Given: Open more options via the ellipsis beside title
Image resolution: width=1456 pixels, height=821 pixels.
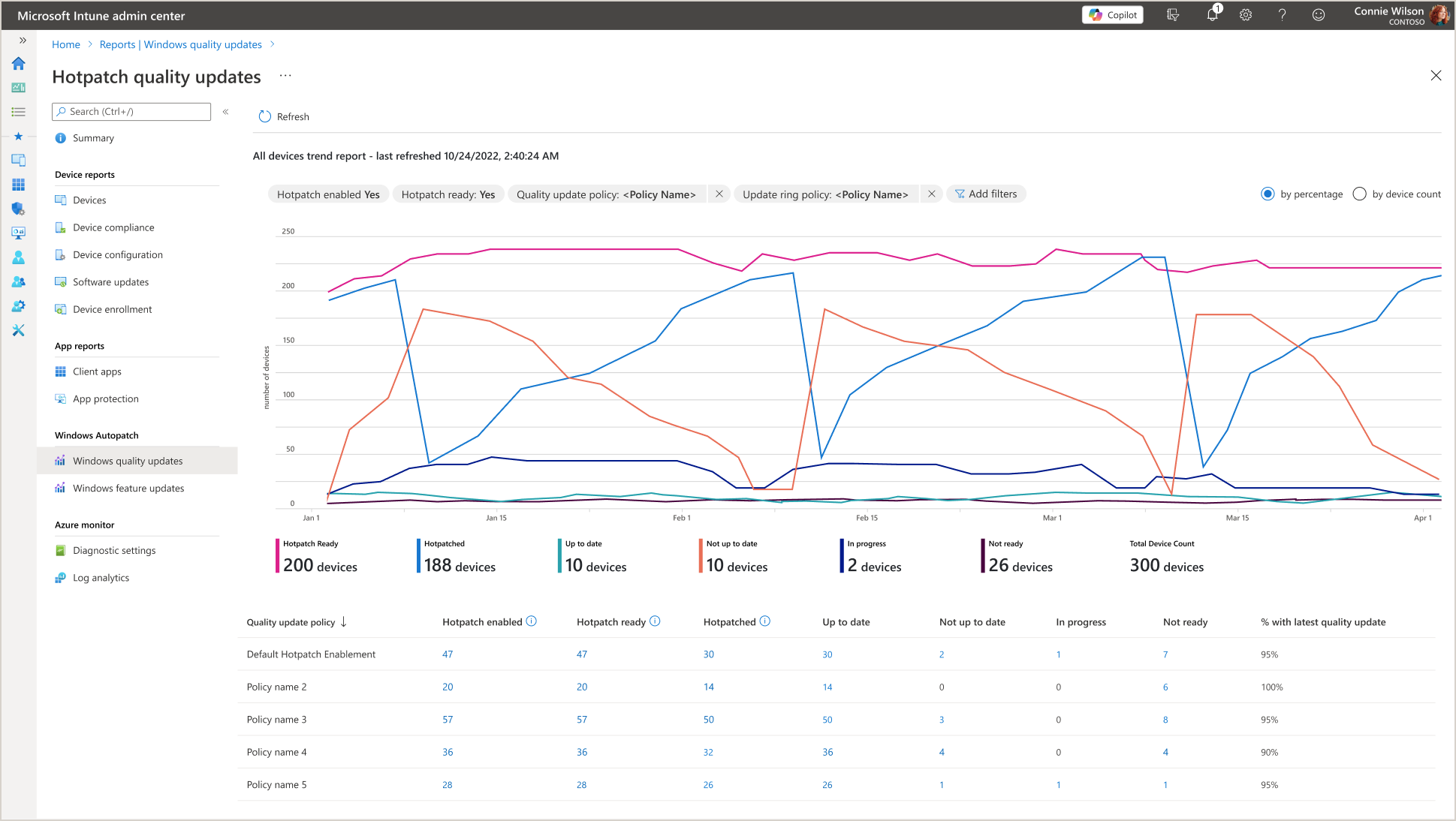Looking at the screenshot, I should tap(285, 76).
